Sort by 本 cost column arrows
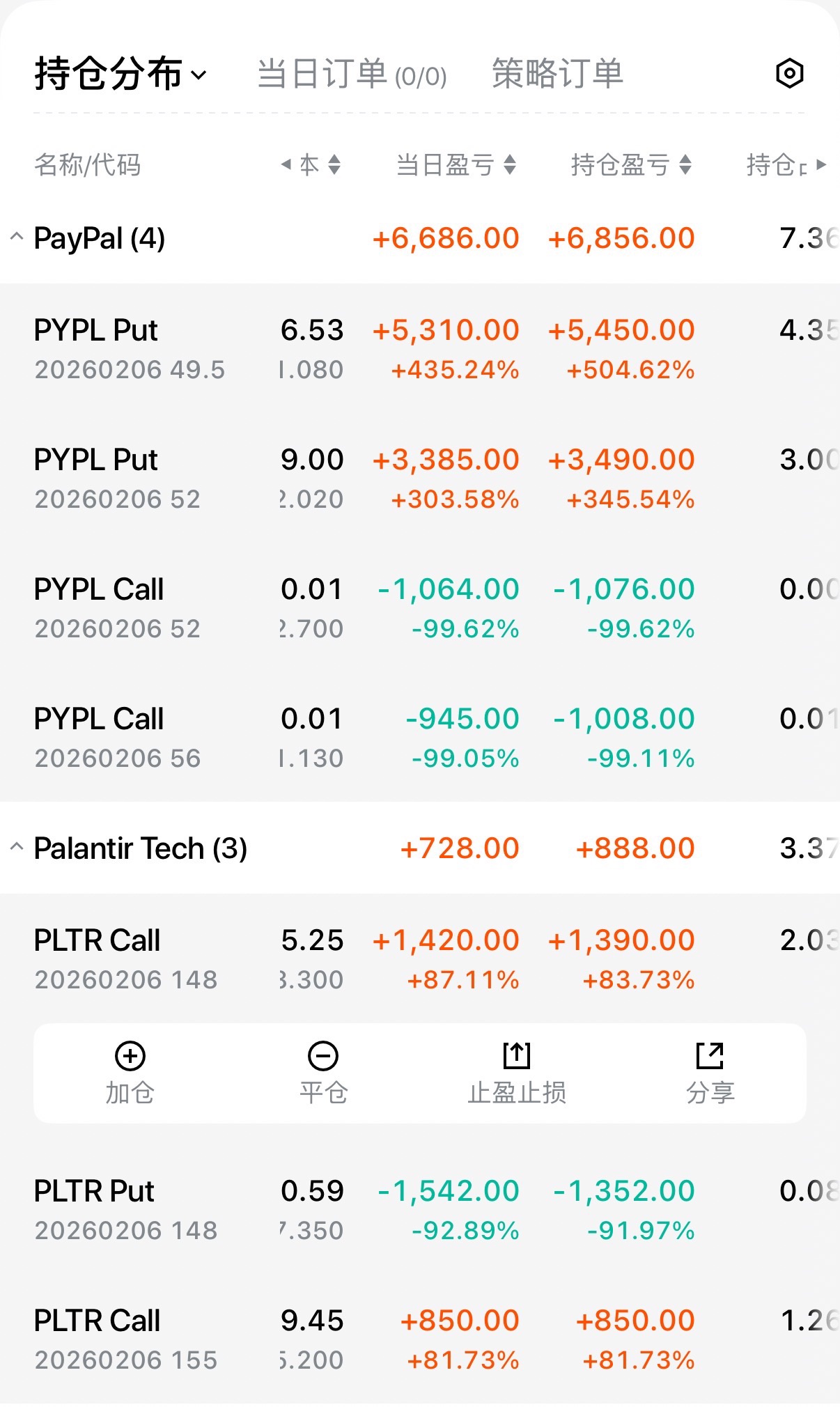This screenshot has height=1407, width=840. coord(334,165)
